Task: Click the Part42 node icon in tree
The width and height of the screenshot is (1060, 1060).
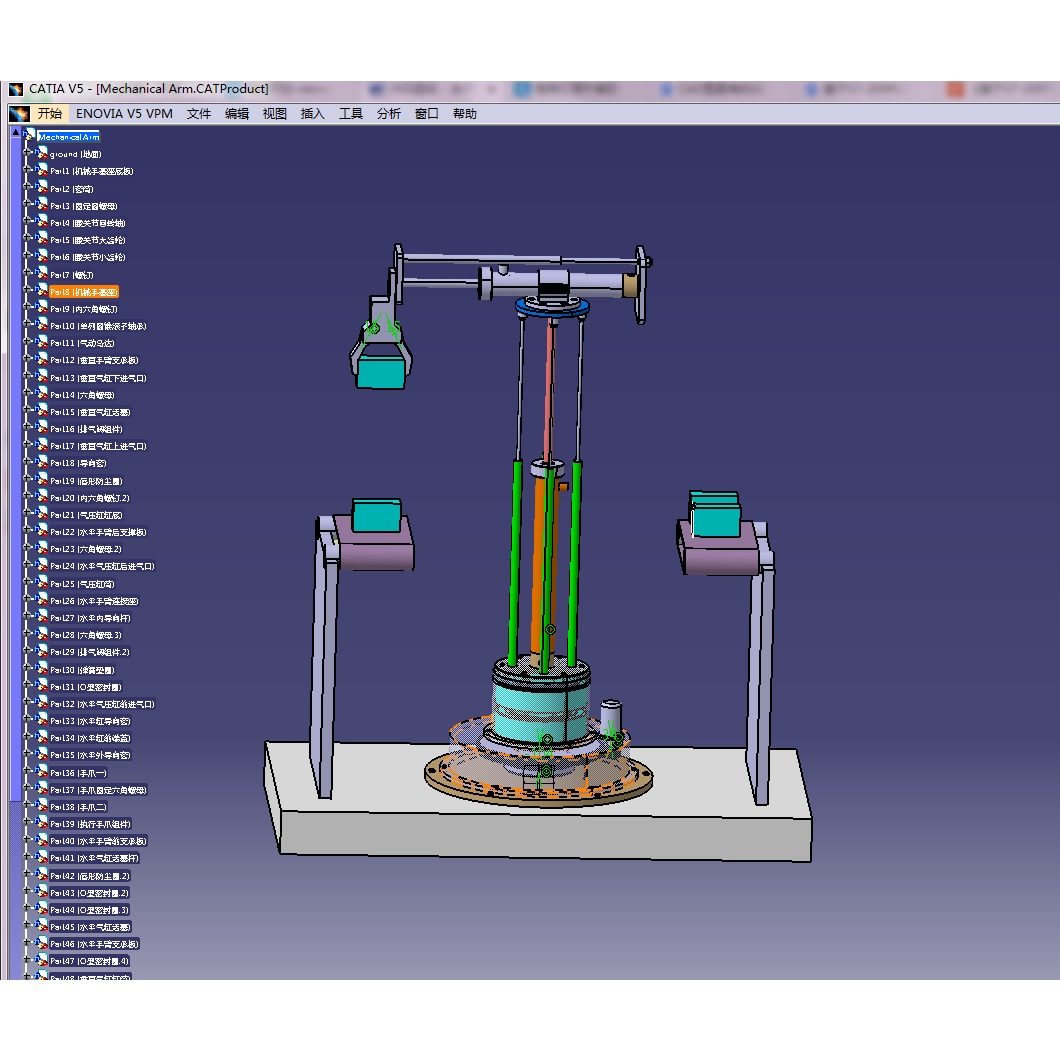Action: 42,874
